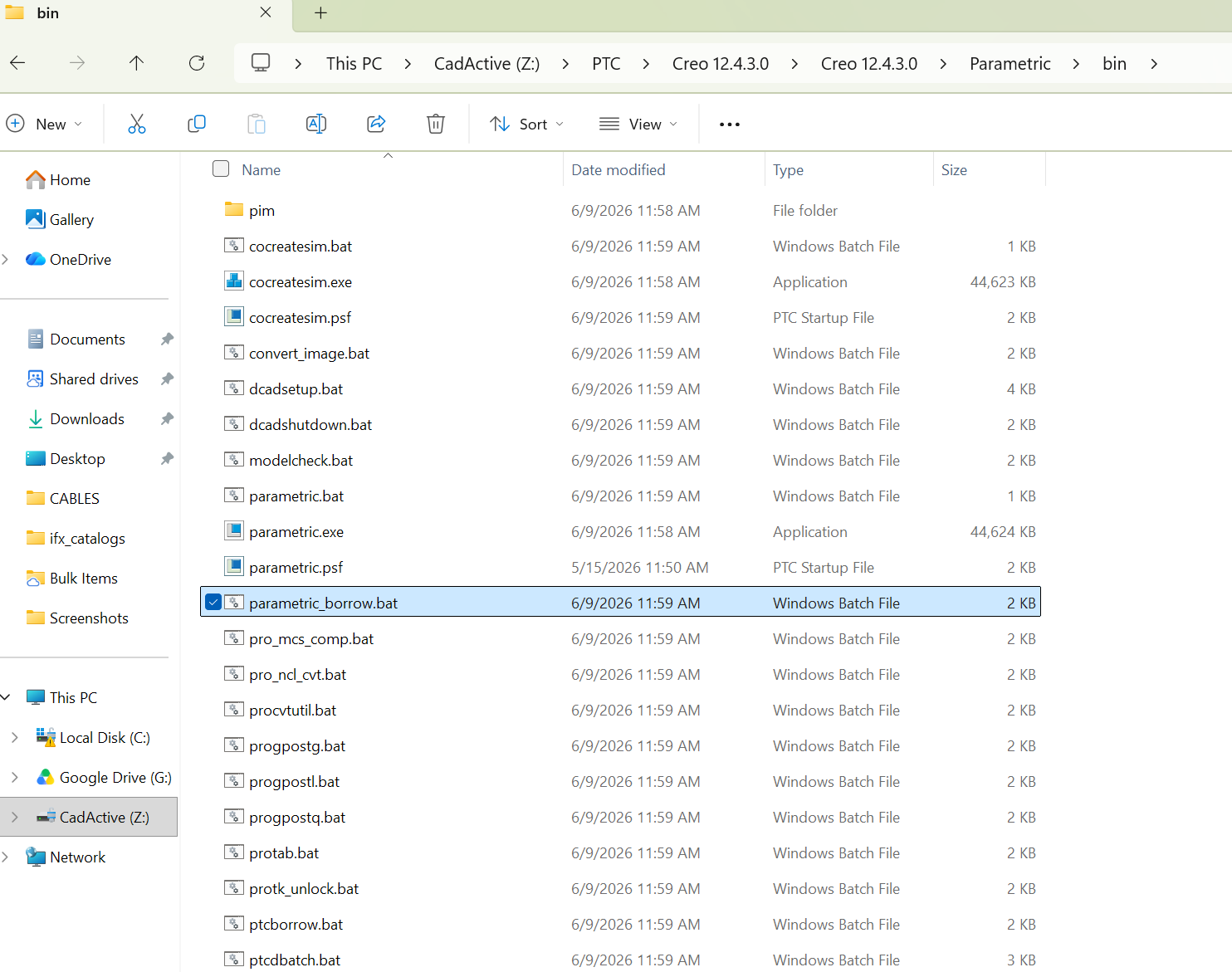
Task: Click the pim folder icon
Action: point(234,210)
